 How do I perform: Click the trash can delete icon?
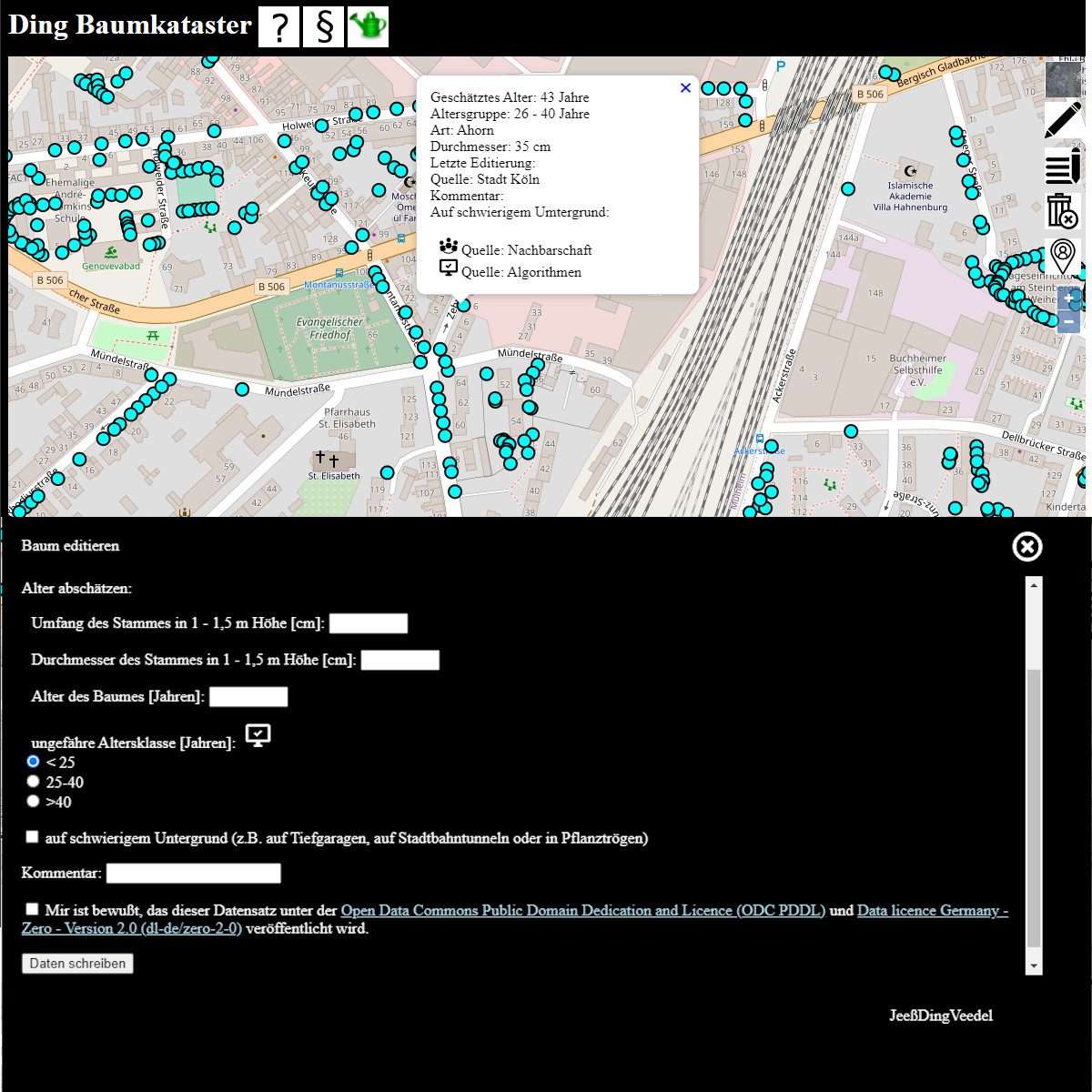pos(1063,211)
